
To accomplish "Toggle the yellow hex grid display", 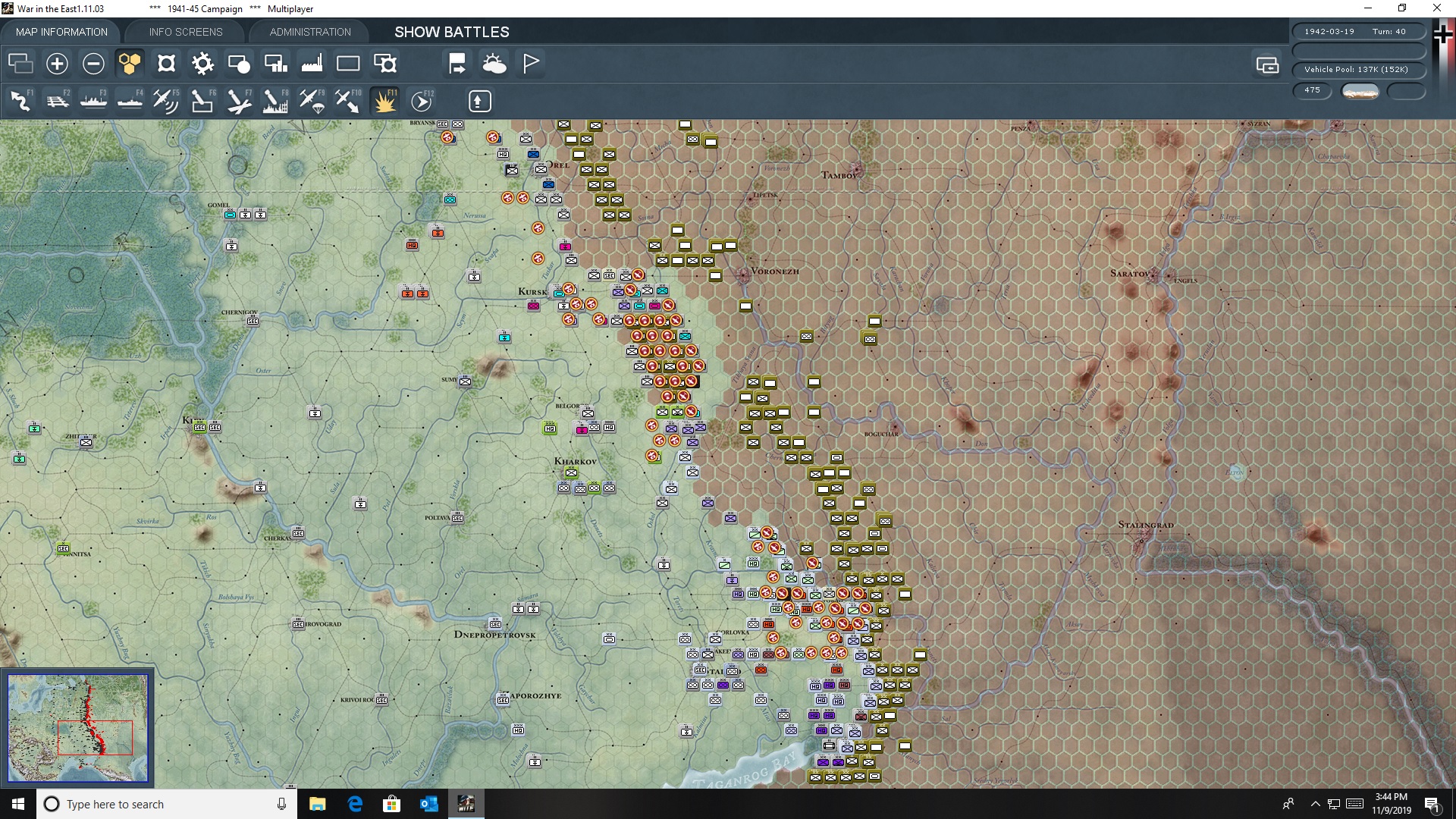I will [x=130, y=64].
